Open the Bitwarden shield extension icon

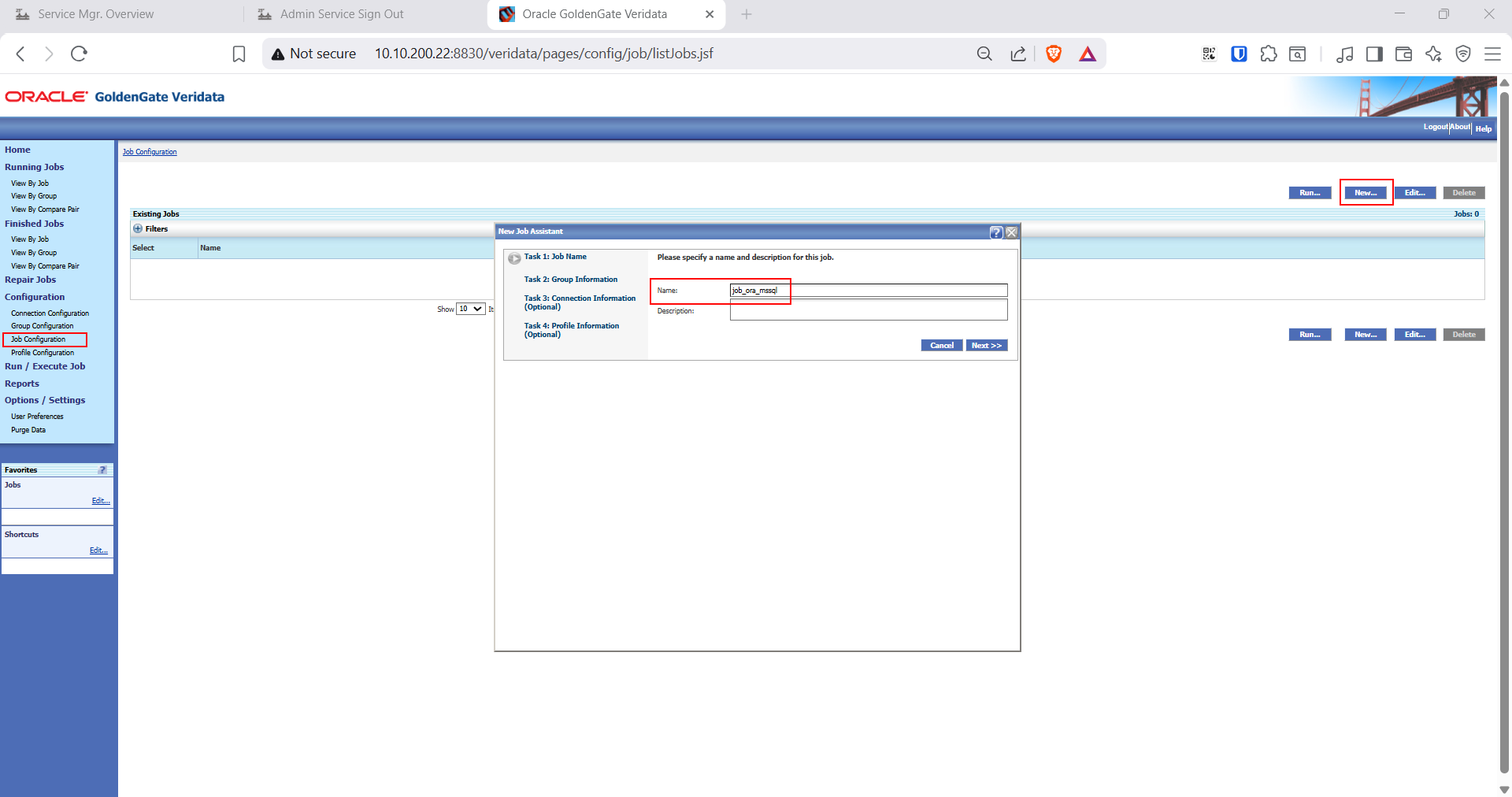click(1239, 54)
